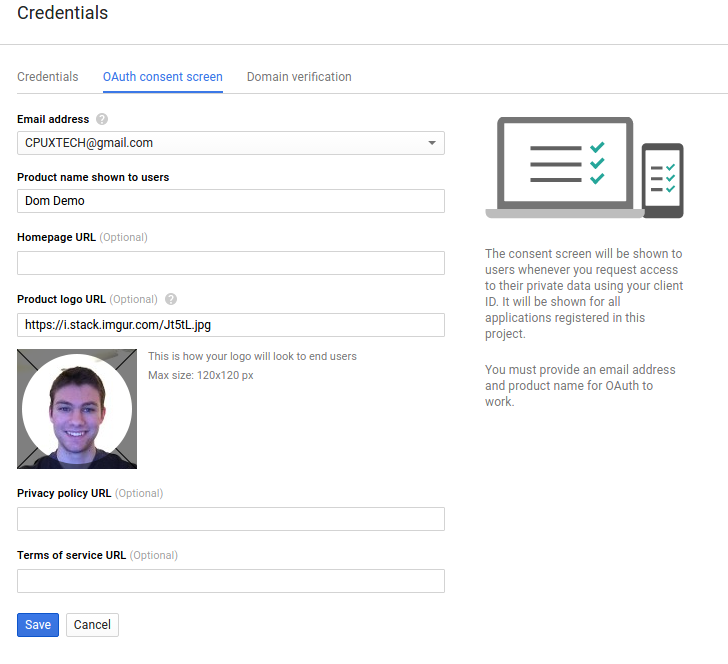
Task: Click the Product logo URL help icon
Action: [171, 299]
